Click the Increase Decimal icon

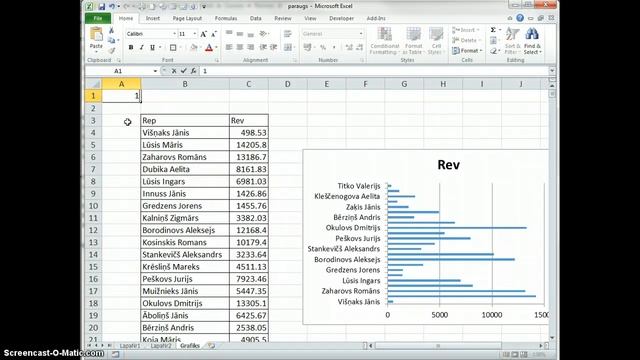point(349,48)
